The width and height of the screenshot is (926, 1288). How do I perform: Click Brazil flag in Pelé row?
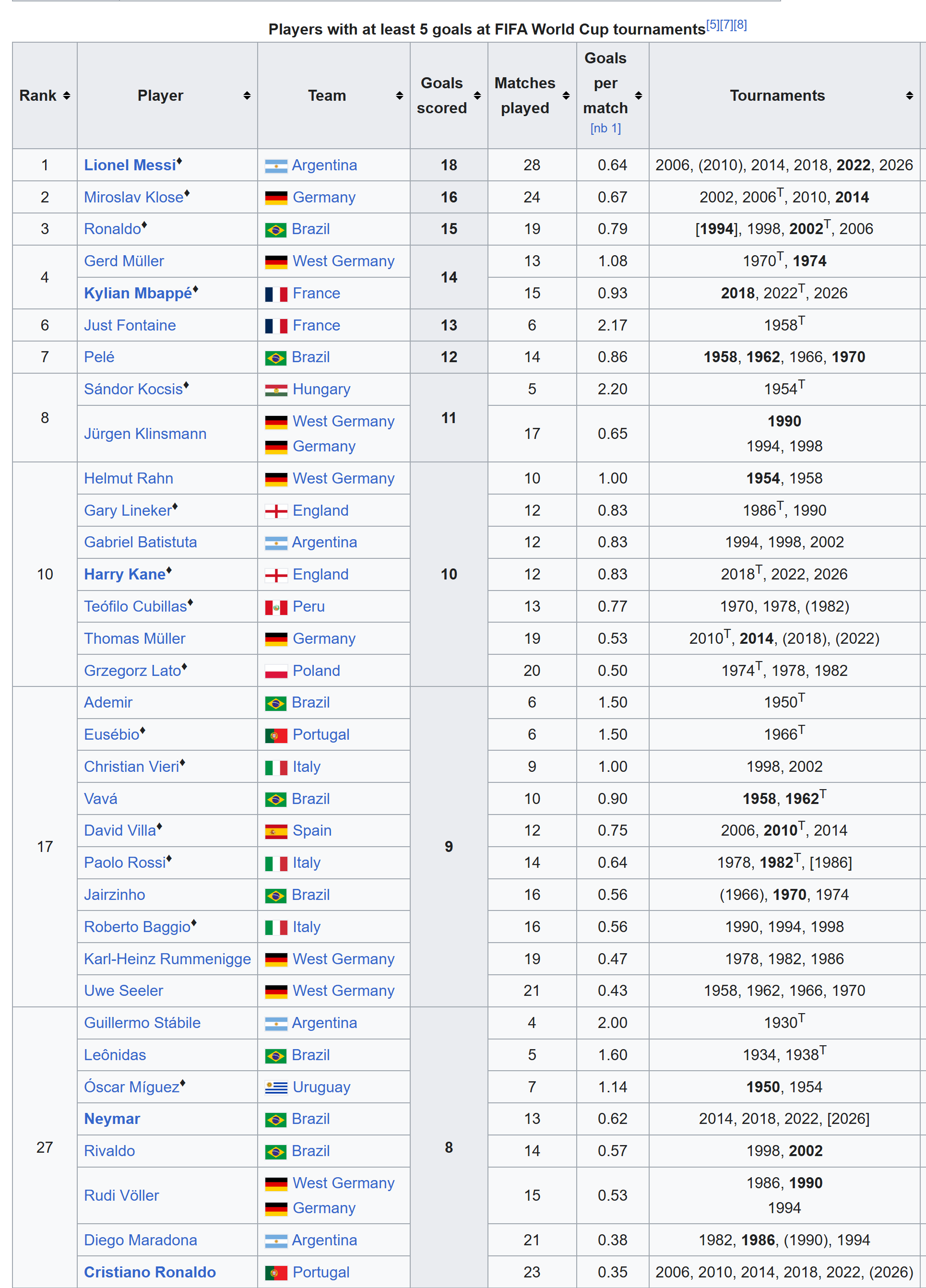tap(276, 358)
